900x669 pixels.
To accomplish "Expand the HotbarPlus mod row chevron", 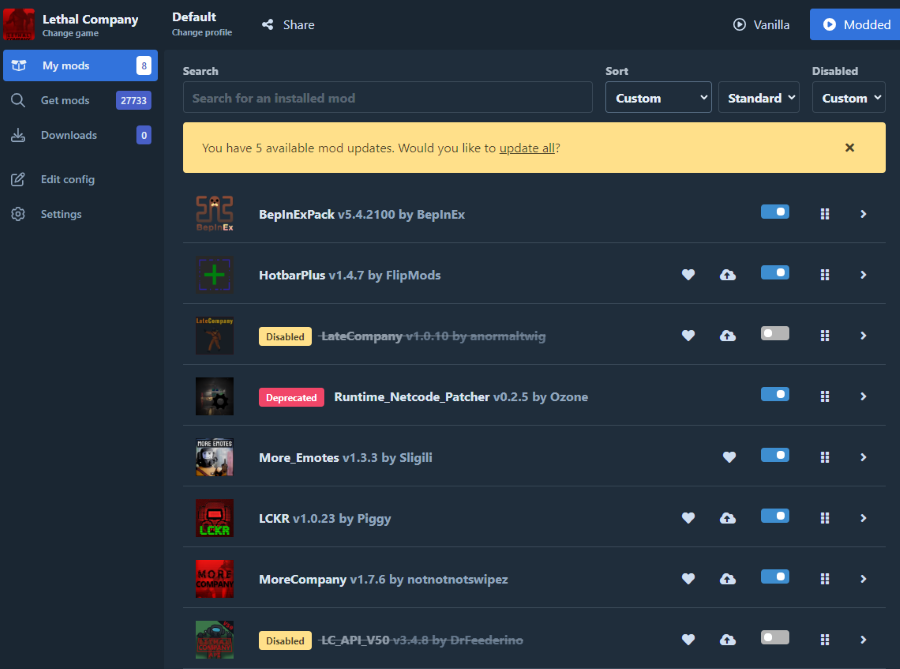I will click(863, 275).
